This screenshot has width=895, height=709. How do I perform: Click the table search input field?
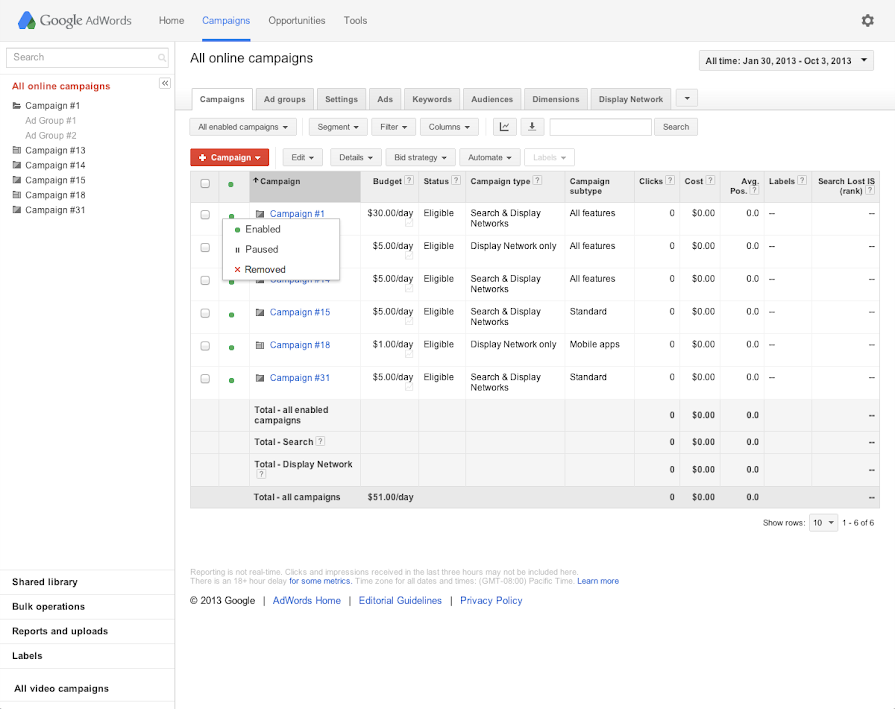click(600, 127)
